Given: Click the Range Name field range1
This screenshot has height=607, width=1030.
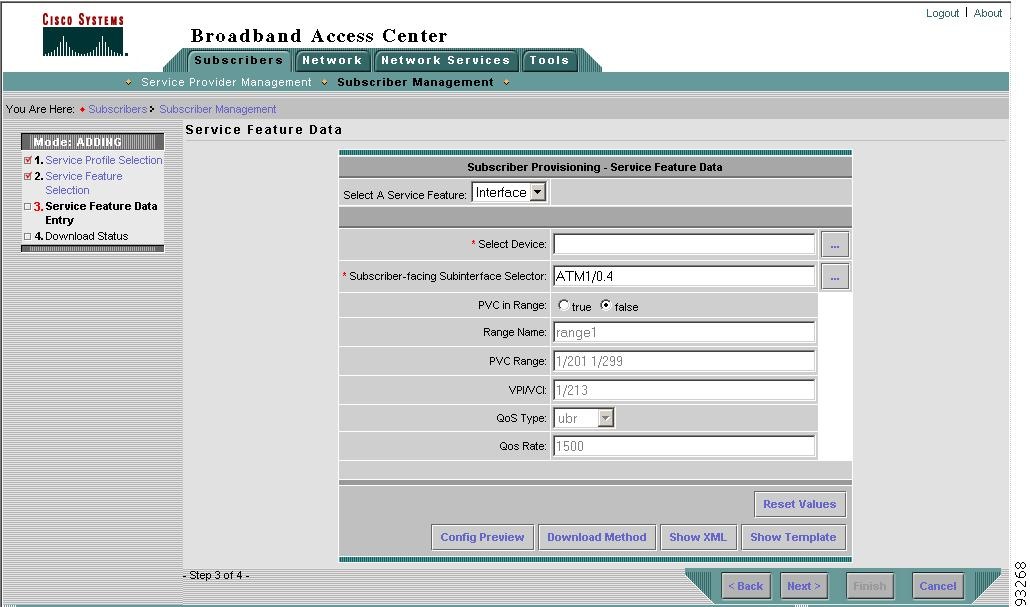Looking at the screenshot, I should 684,332.
